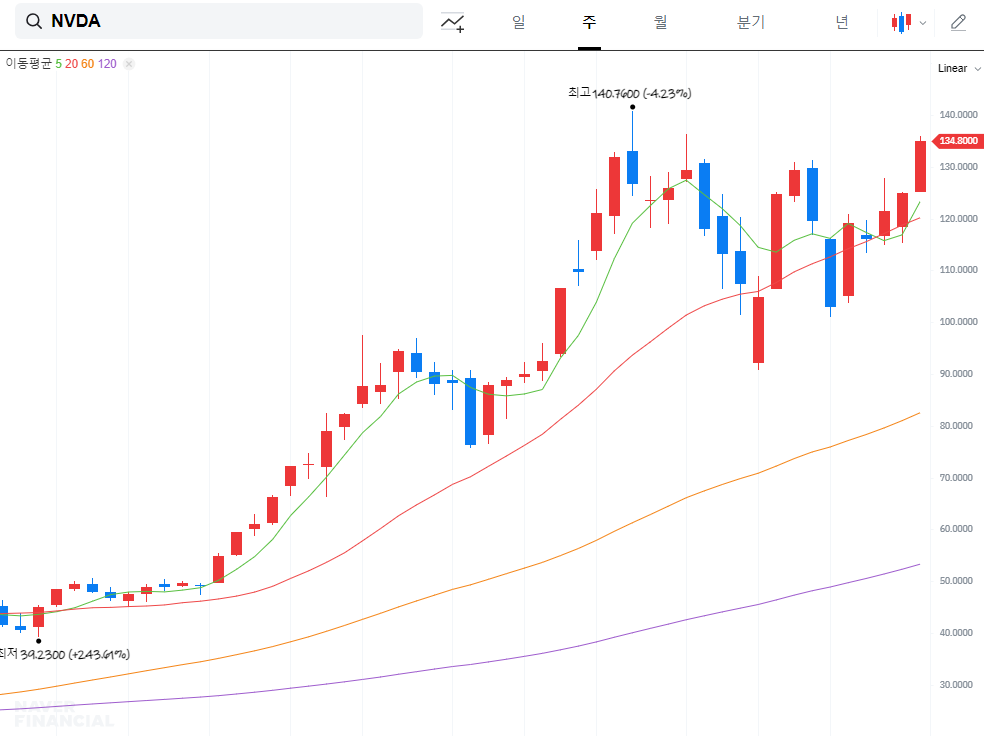Open the candlestick chart type dropdown
984x736 pixels.
point(908,23)
